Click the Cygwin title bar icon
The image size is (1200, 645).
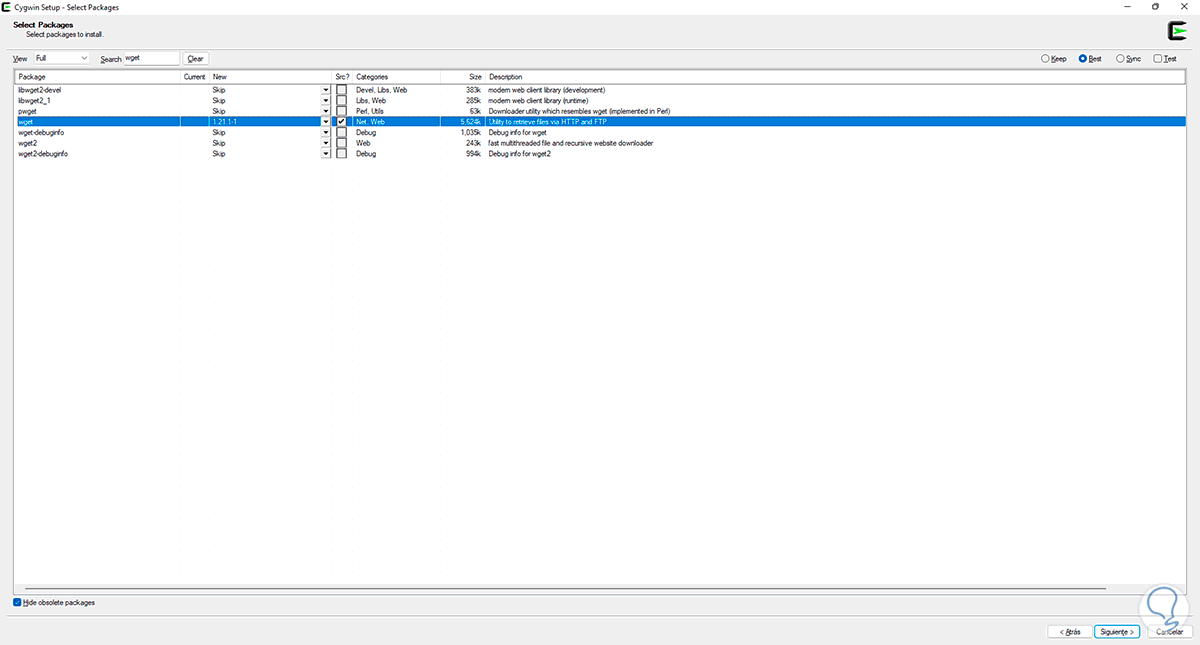7,7
